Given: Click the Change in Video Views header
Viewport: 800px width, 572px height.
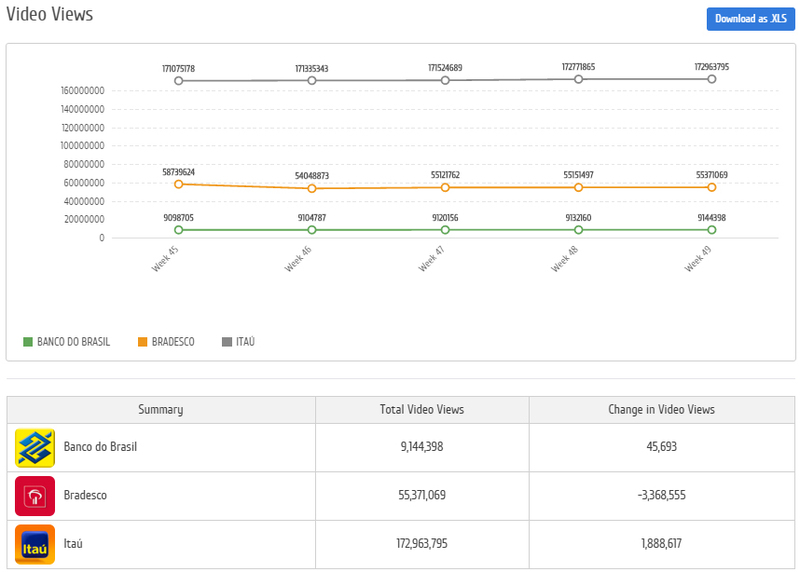Looking at the screenshot, I should click(x=661, y=410).
